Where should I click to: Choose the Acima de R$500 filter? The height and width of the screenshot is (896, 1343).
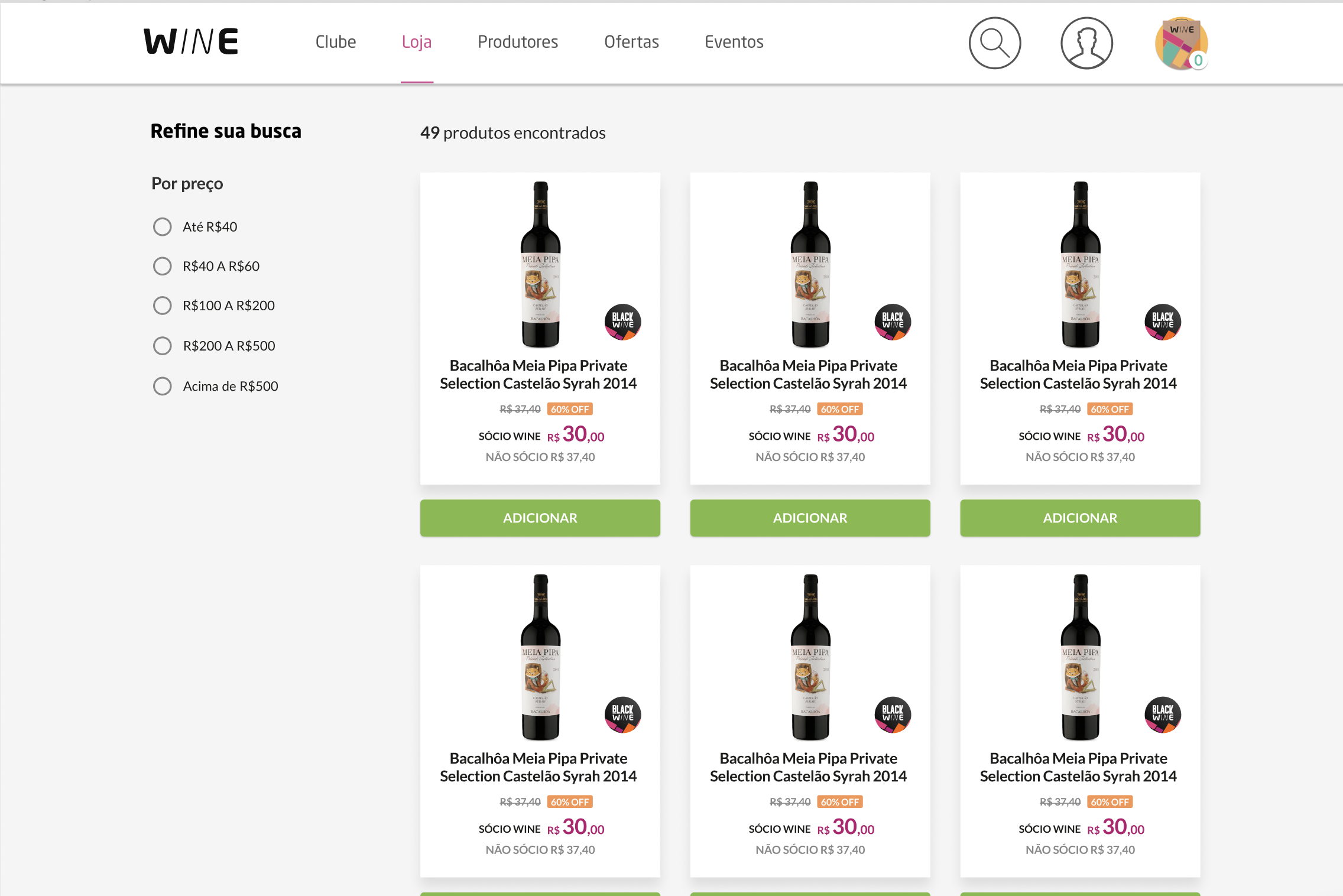pyautogui.click(x=163, y=387)
